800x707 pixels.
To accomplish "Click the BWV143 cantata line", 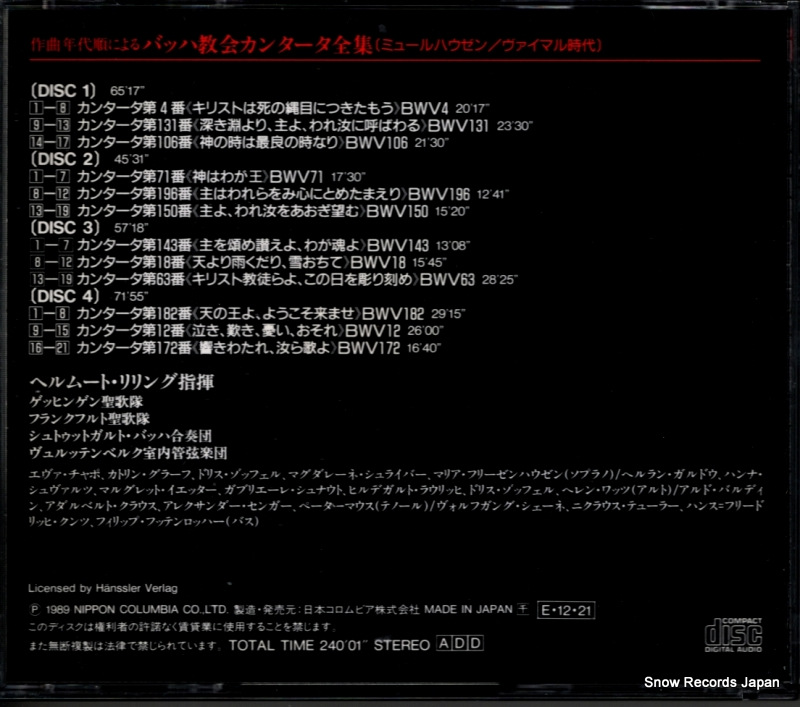I will point(249,245).
